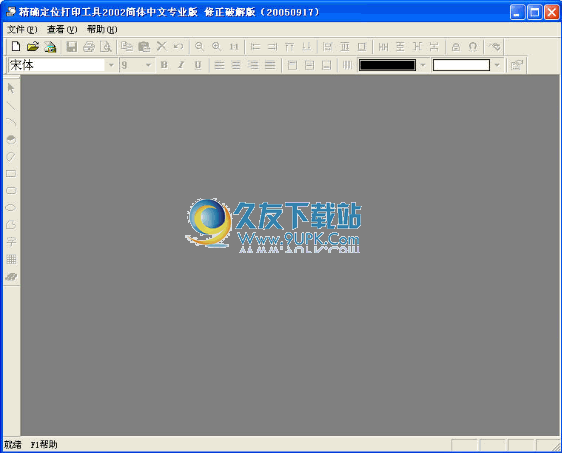Click the print preview icon

[x=106, y=47]
